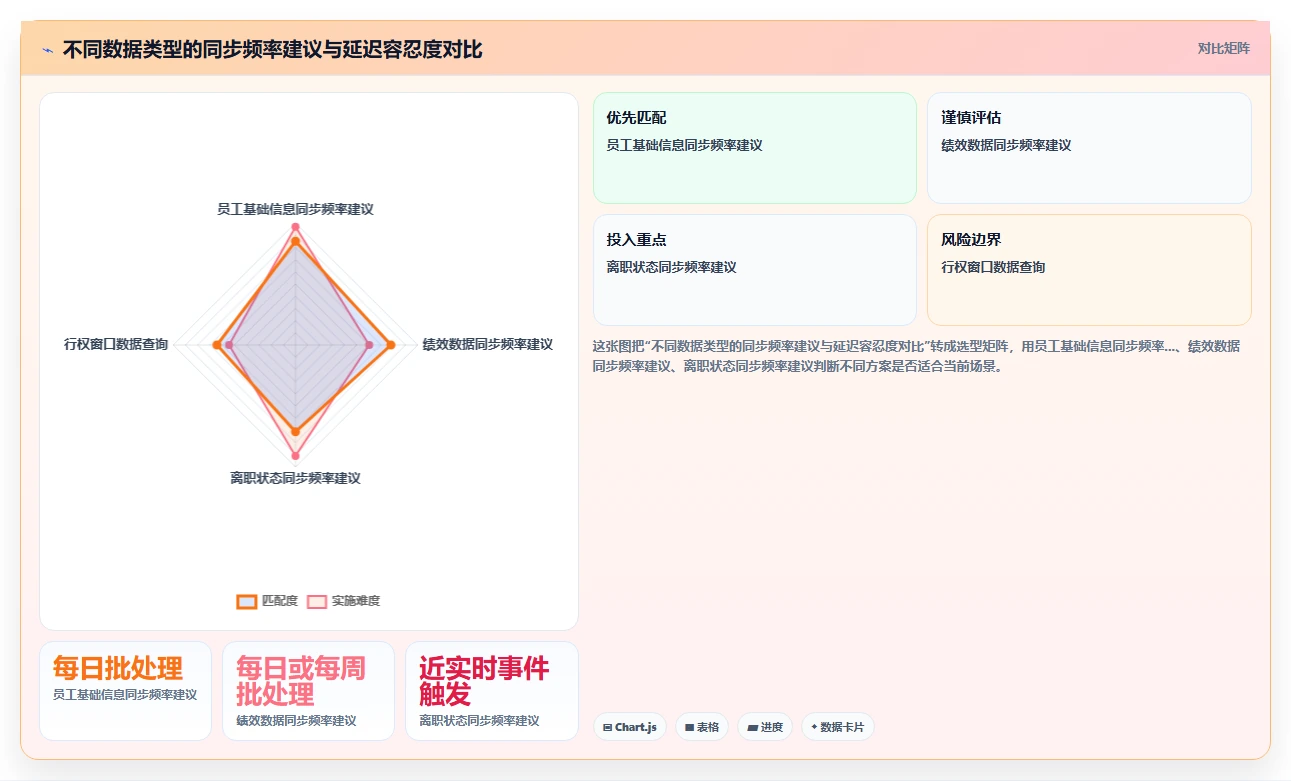
Task: Click 员工基础信息同步频率建议 text in 优先匹配 card
Action: coord(684,145)
